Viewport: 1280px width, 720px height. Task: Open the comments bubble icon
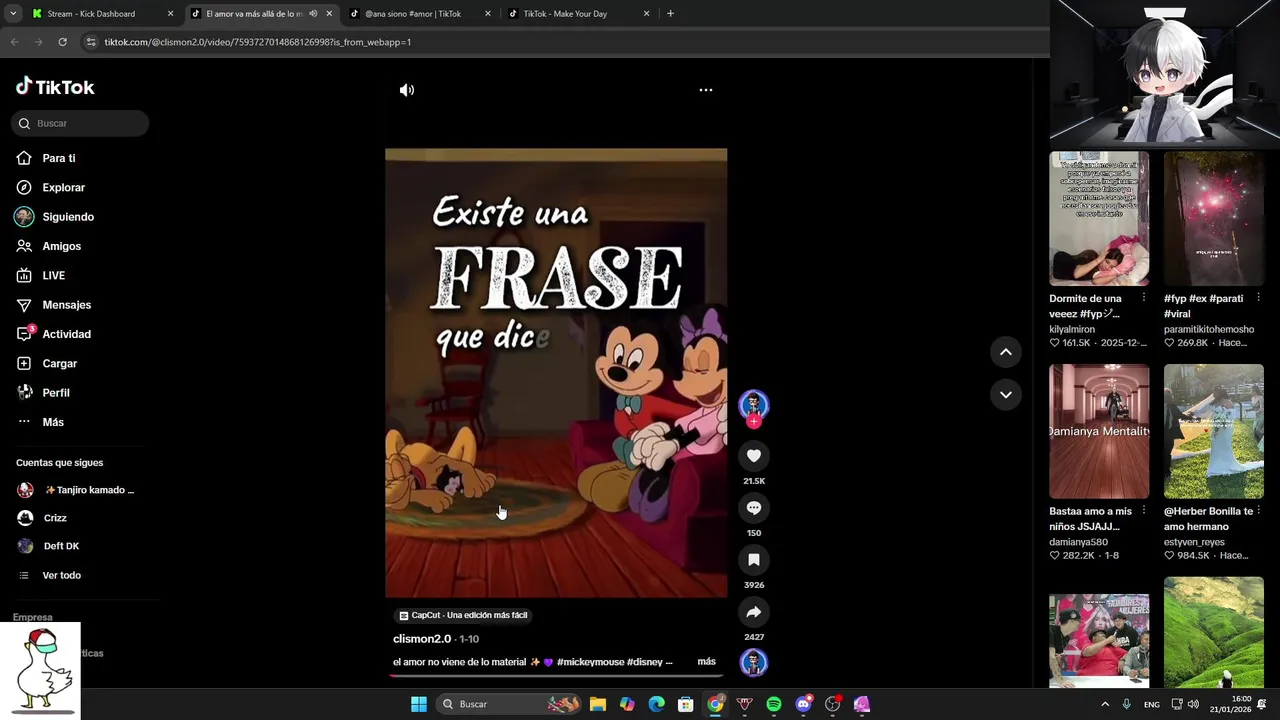754,508
